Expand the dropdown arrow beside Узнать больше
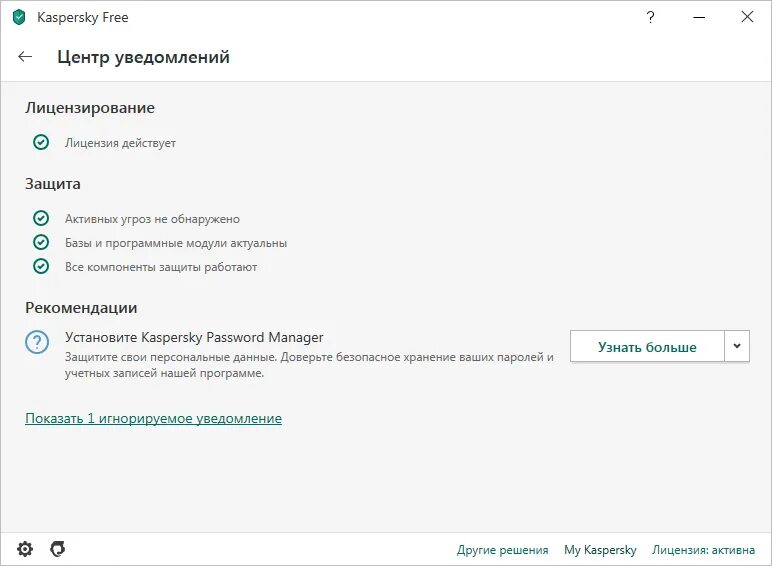This screenshot has height=566, width=772. [737, 346]
